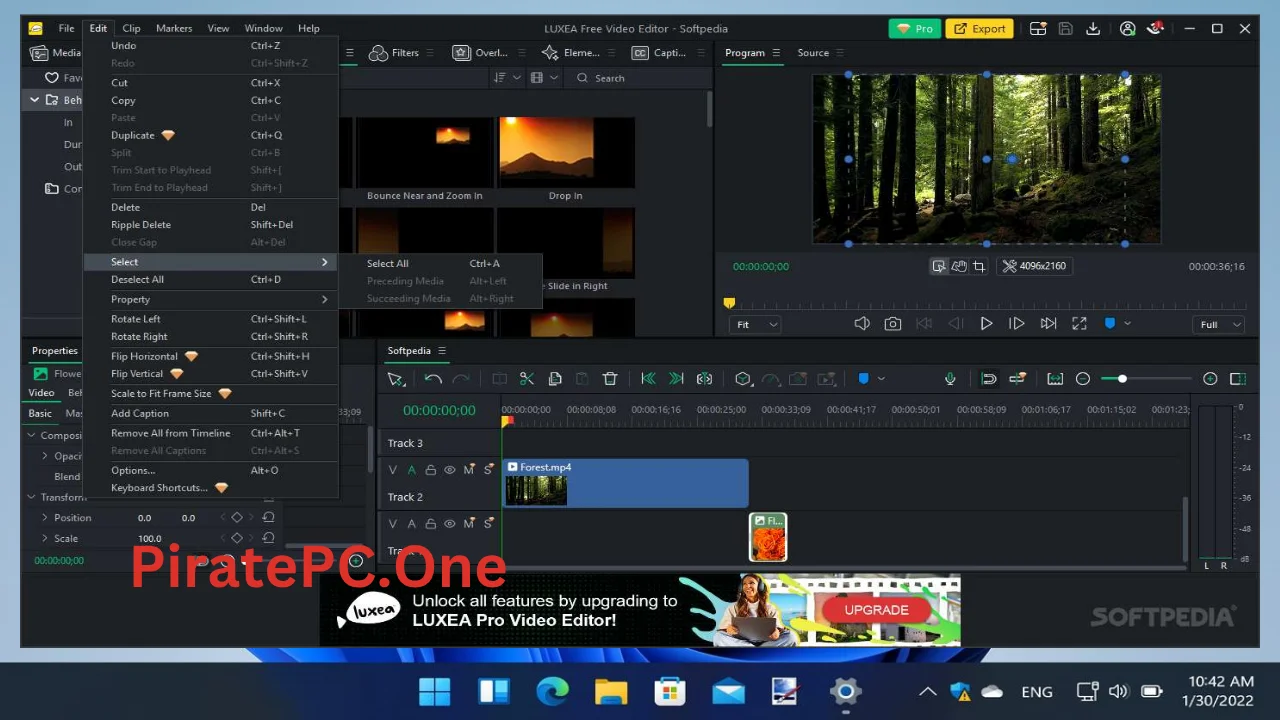This screenshot has width=1280, height=720.
Task: Open the Filters tab
Action: (x=395, y=53)
